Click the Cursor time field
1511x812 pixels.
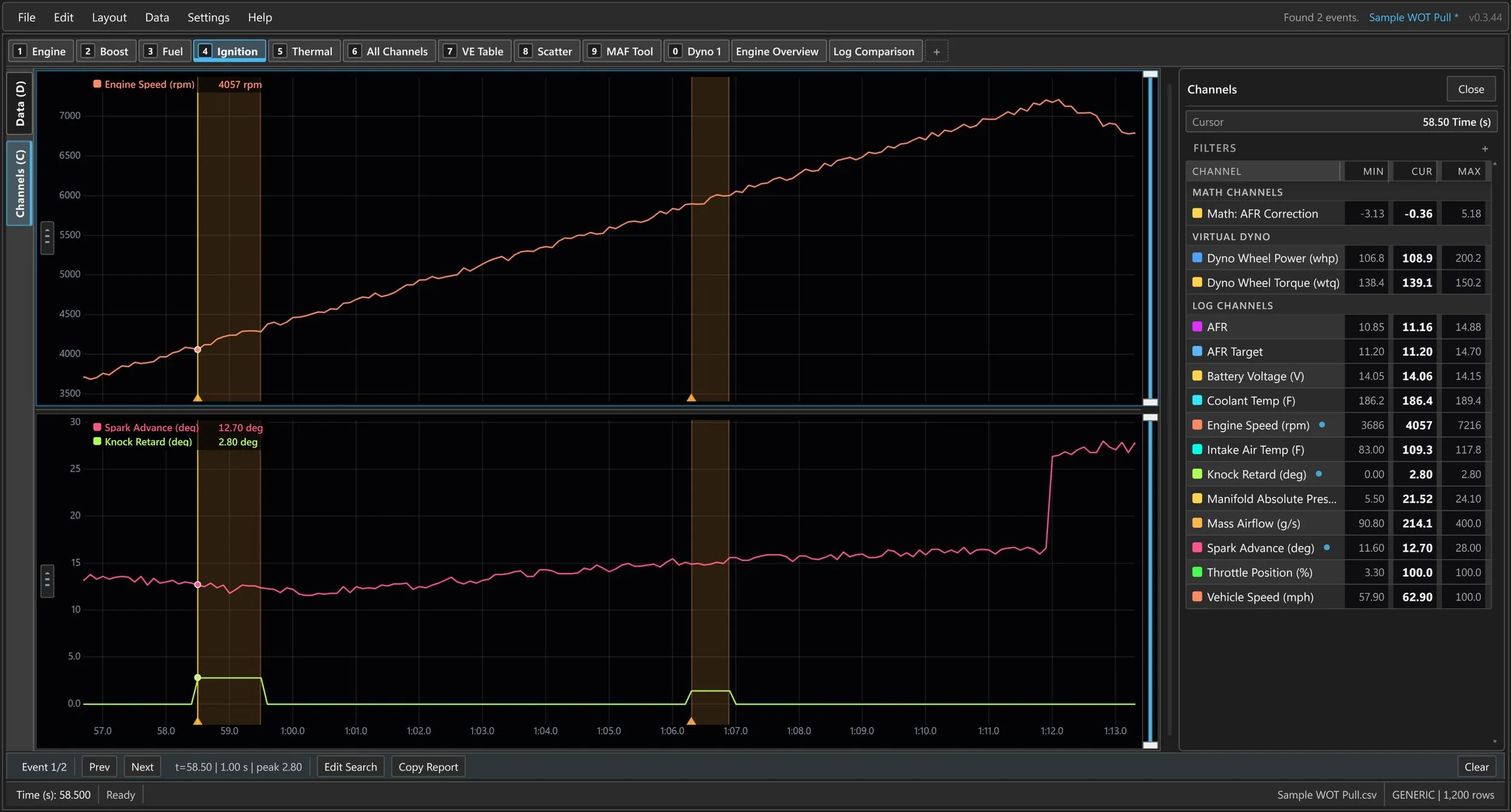[1341, 121]
